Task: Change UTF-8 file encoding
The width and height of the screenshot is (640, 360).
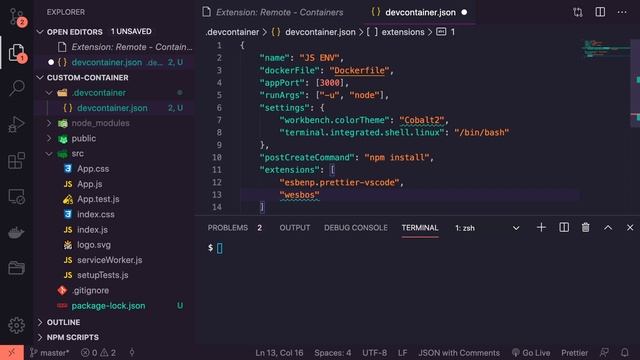Action: click(x=374, y=353)
